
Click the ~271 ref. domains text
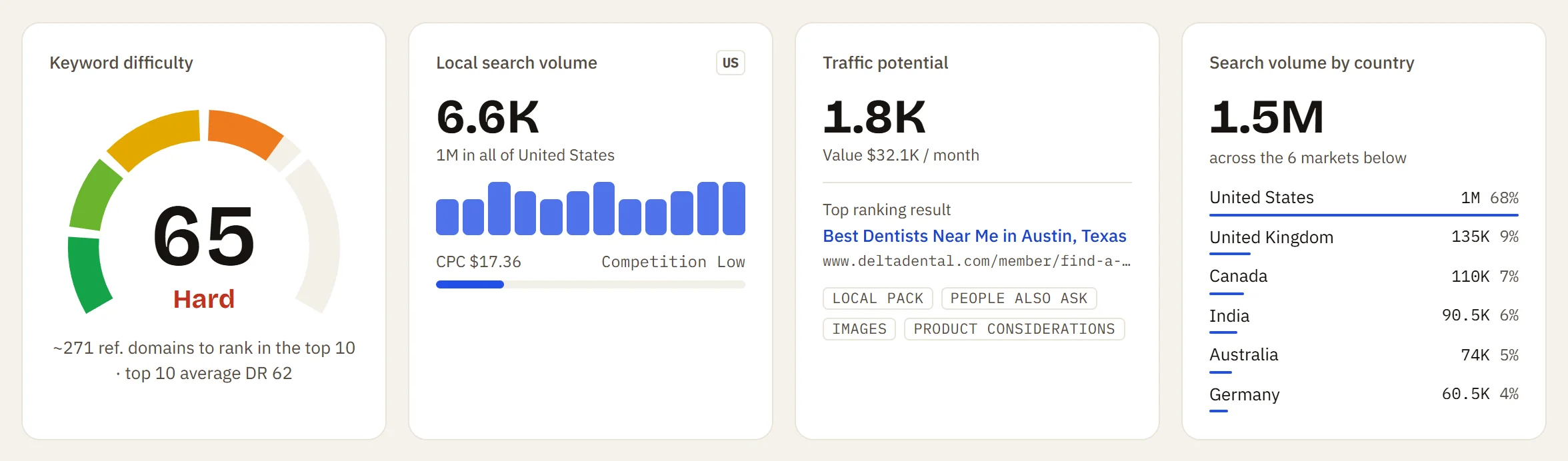pyautogui.click(x=204, y=348)
